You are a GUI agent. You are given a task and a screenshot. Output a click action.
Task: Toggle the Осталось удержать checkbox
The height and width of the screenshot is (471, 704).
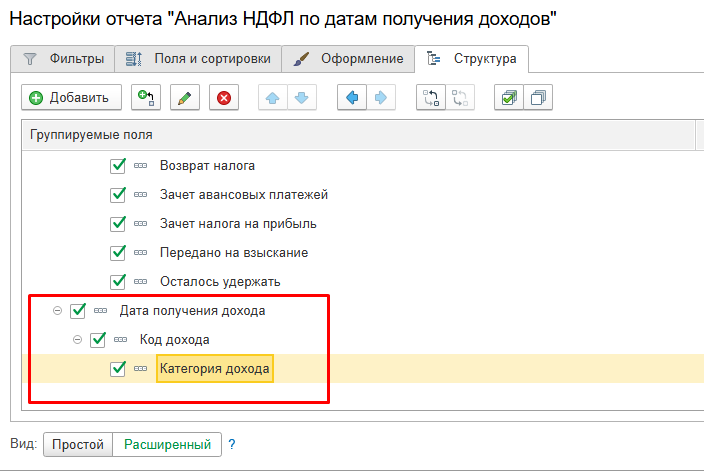118,282
